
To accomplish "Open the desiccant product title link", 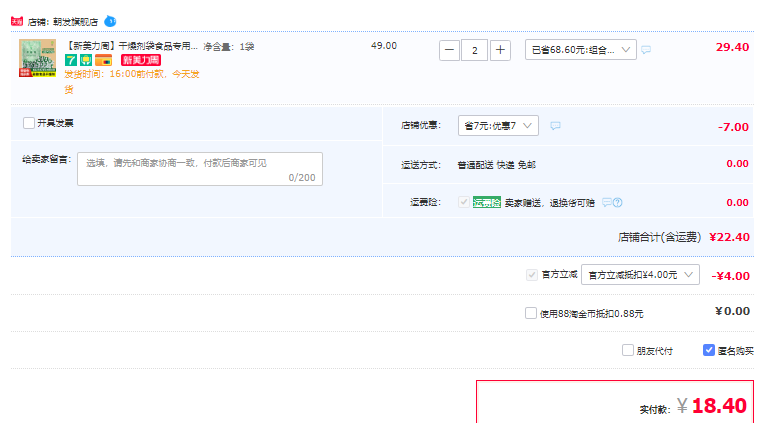I will [x=131, y=46].
